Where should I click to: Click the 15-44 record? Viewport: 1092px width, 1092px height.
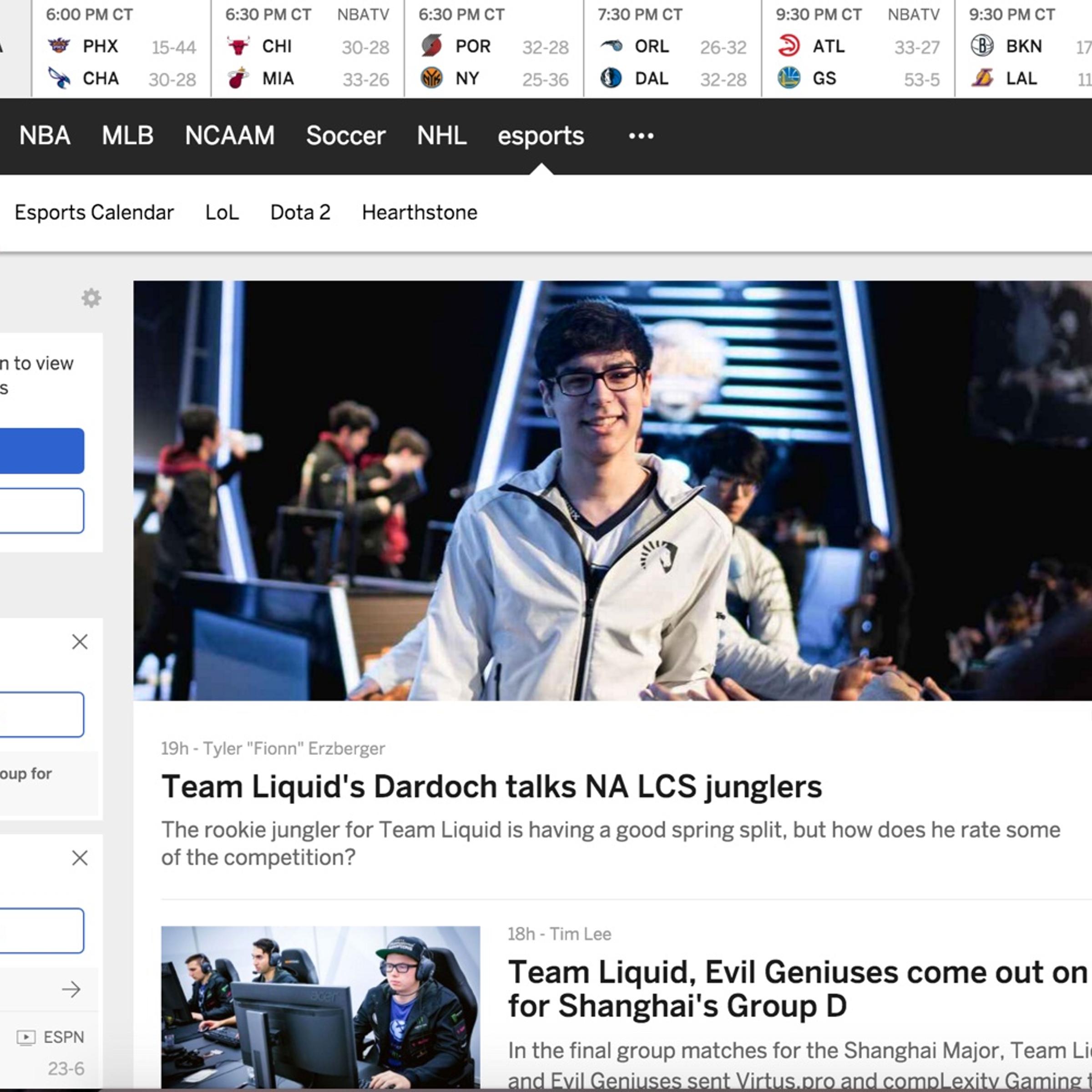[174, 47]
